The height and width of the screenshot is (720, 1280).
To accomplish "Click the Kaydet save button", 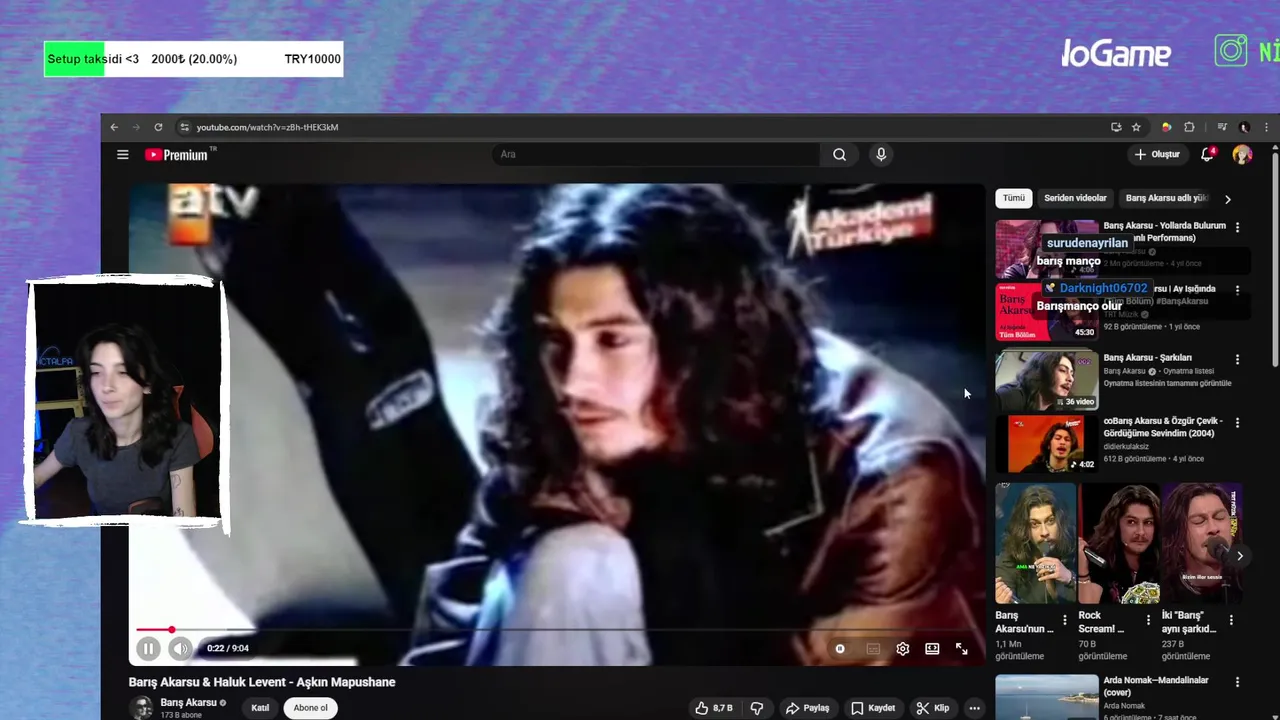I will tap(872, 708).
